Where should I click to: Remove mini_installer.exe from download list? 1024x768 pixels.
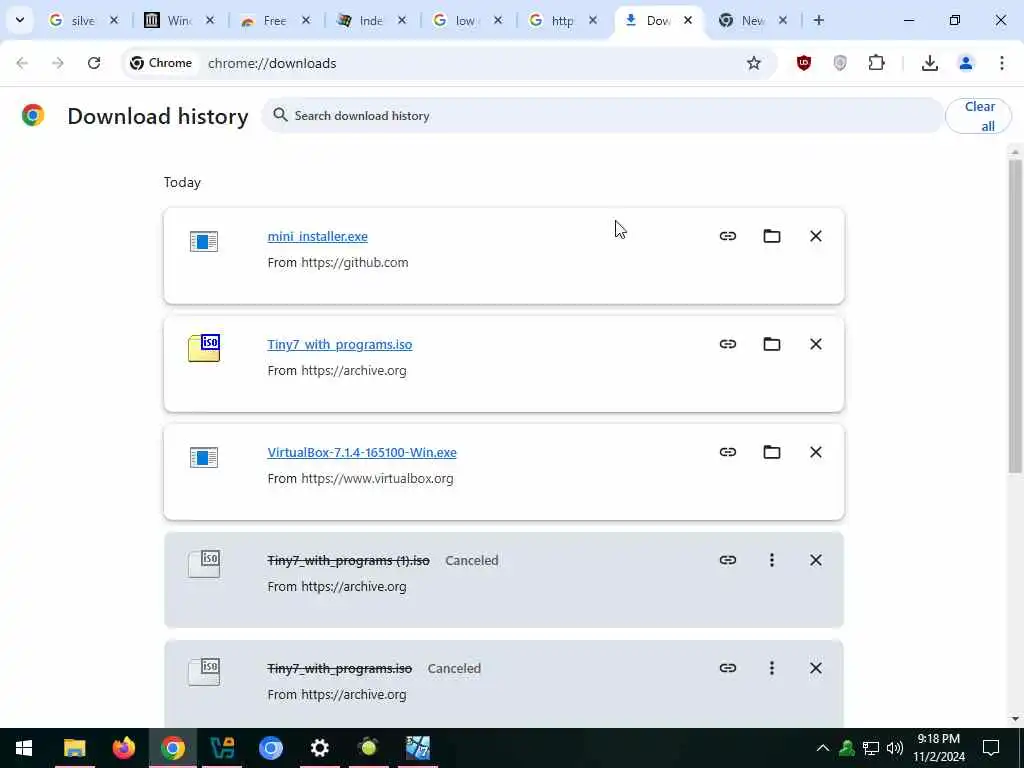pyautogui.click(x=816, y=236)
